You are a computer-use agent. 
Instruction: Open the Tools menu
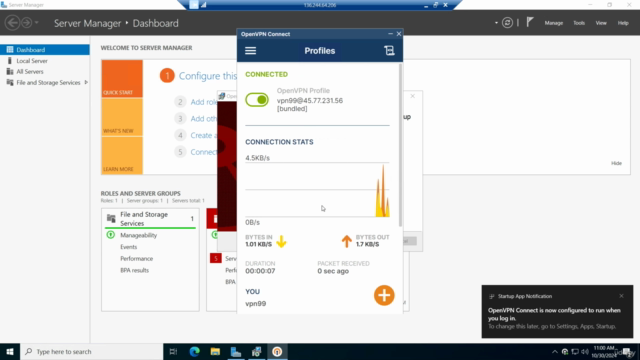[x=579, y=23]
